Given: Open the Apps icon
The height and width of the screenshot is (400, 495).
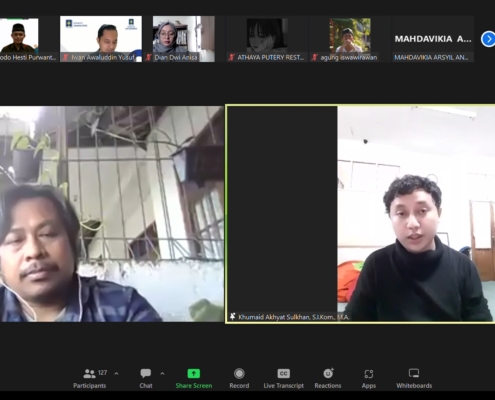Looking at the screenshot, I should click(369, 374).
